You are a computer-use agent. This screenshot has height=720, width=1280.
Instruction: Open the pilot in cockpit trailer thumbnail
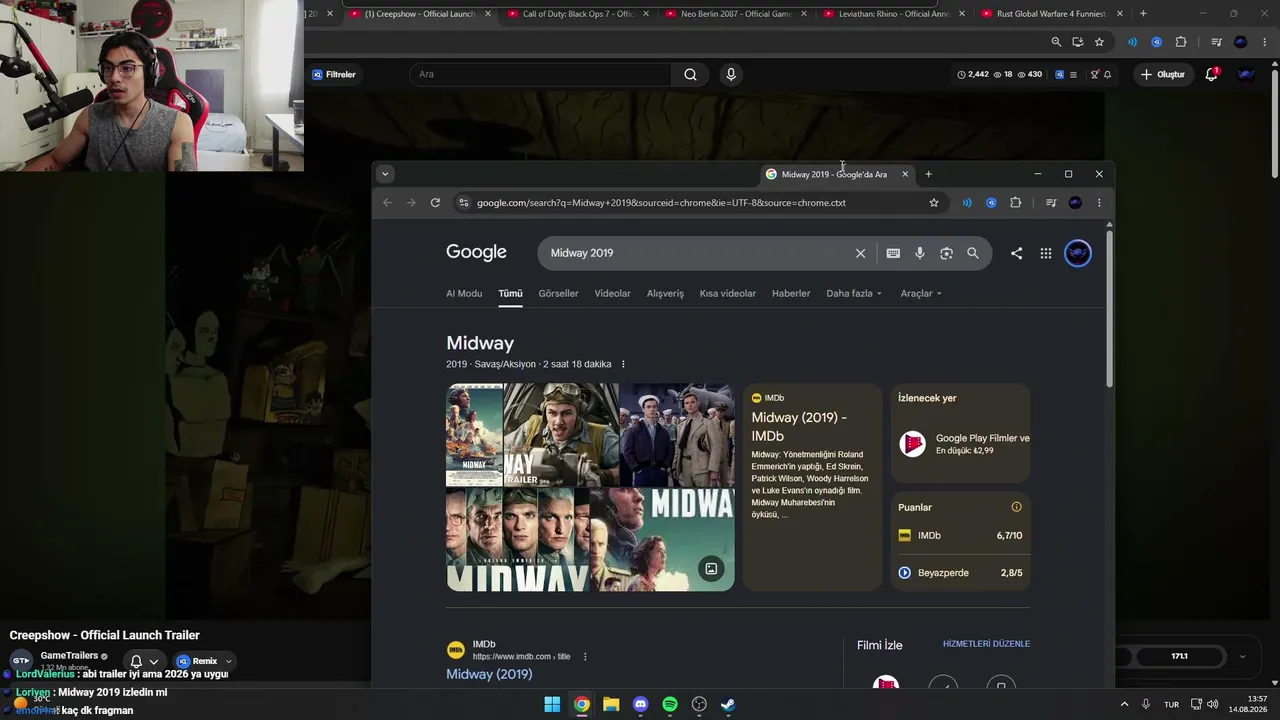pyautogui.click(x=560, y=435)
